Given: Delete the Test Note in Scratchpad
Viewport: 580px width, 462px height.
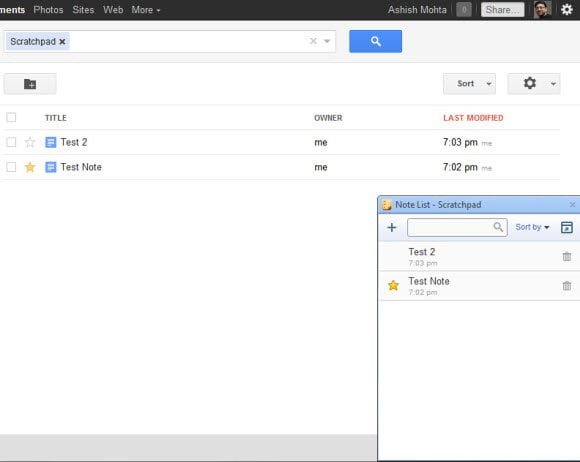Looking at the screenshot, I should click(x=567, y=286).
